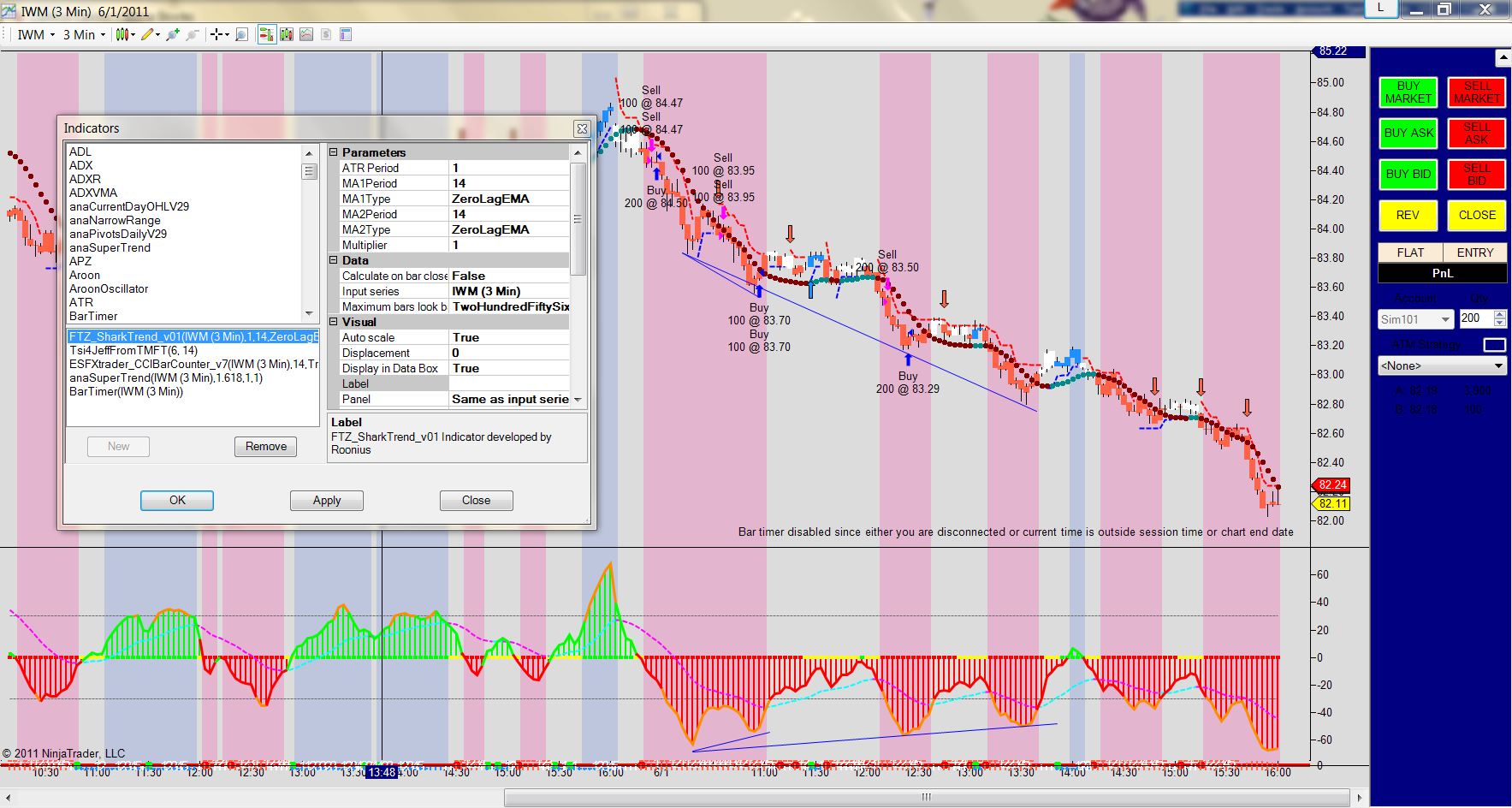Expand the drawing tools dropdown arrow
1512x808 pixels.
coord(158,34)
